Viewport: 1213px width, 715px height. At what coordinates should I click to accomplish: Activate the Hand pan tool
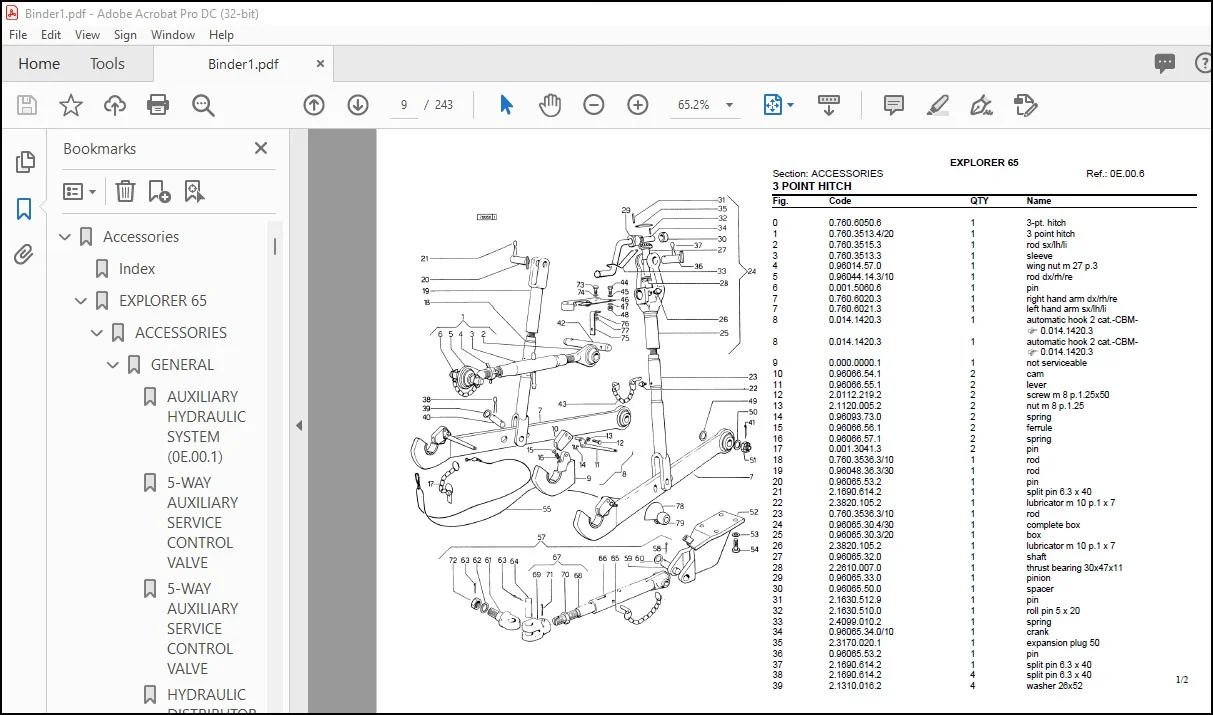[x=550, y=105]
